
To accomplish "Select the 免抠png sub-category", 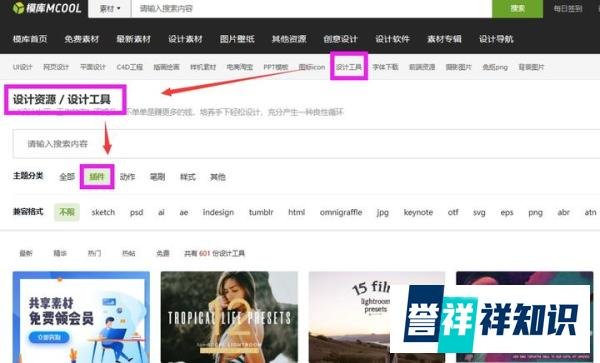I will pyautogui.click(x=495, y=67).
